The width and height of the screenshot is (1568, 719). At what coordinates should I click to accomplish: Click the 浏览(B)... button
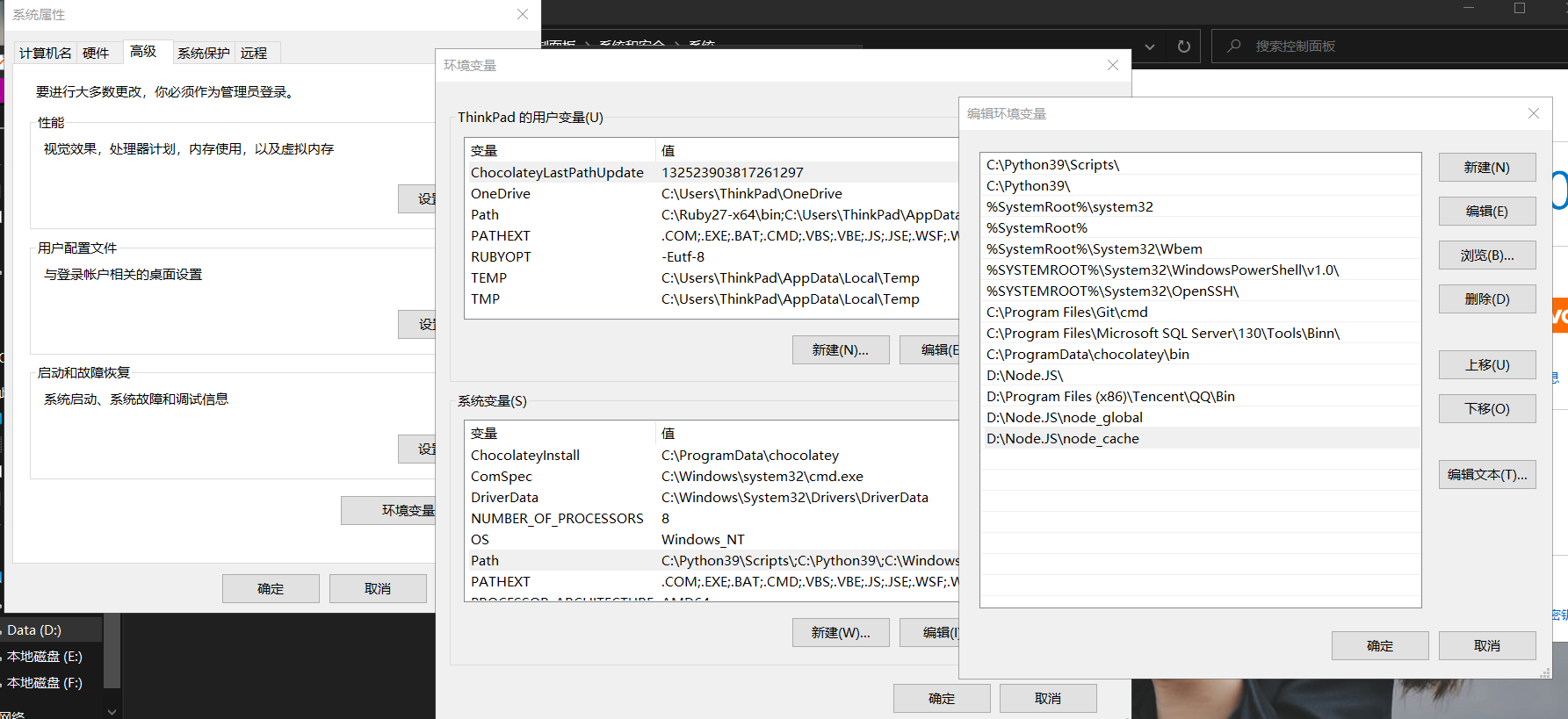[x=1487, y=255]
